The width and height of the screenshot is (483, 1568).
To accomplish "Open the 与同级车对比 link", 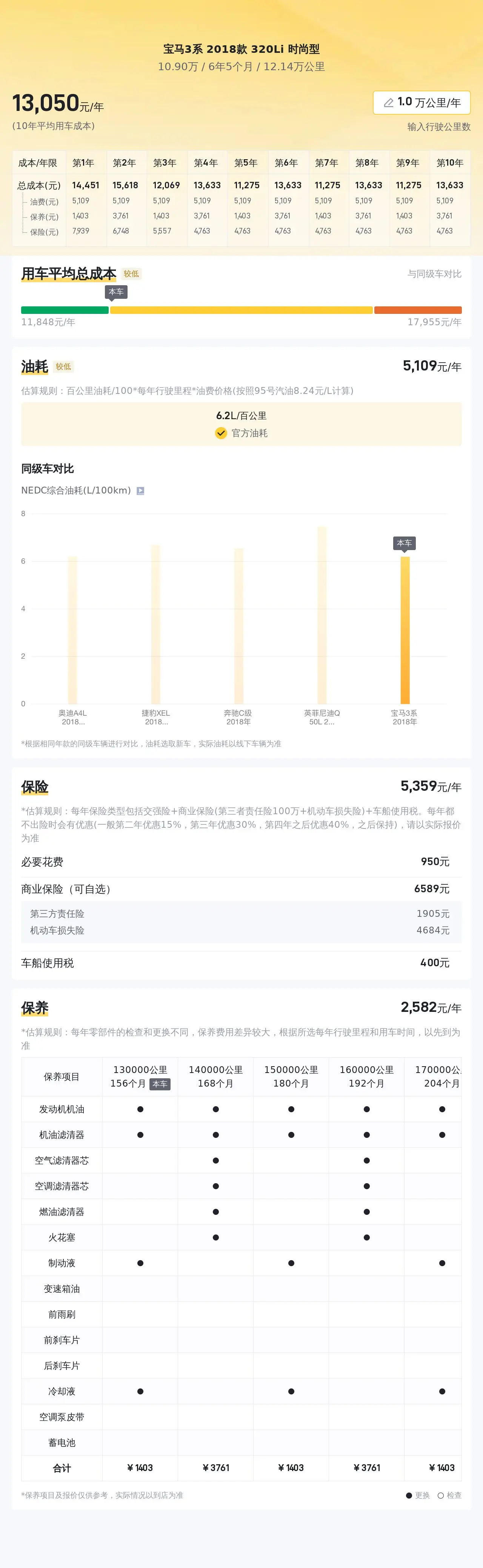I will 434,274.
